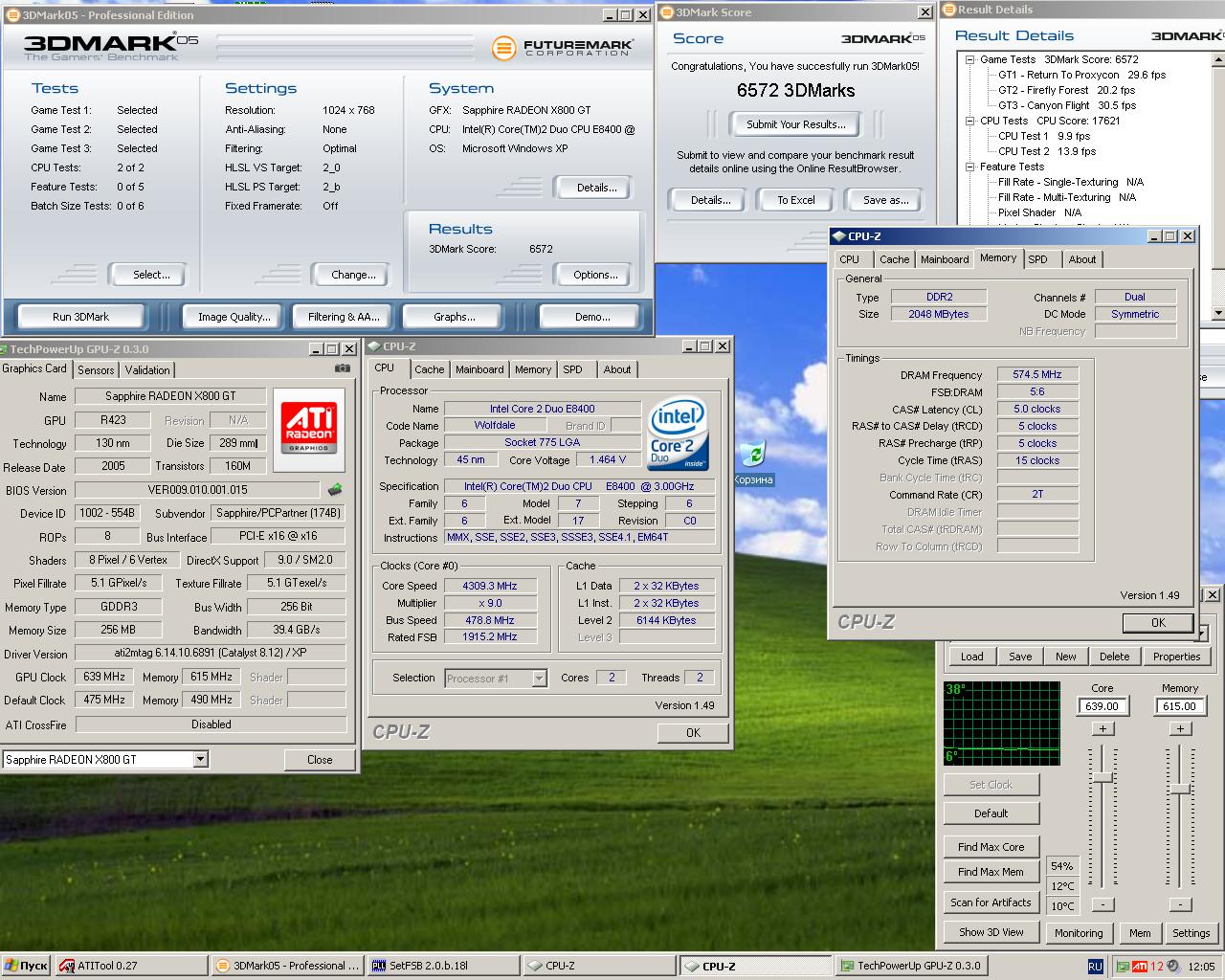Click the Memory clock 615.00 input field
The height and width of the screenshot is (980, 1225).
point(1180,705)
